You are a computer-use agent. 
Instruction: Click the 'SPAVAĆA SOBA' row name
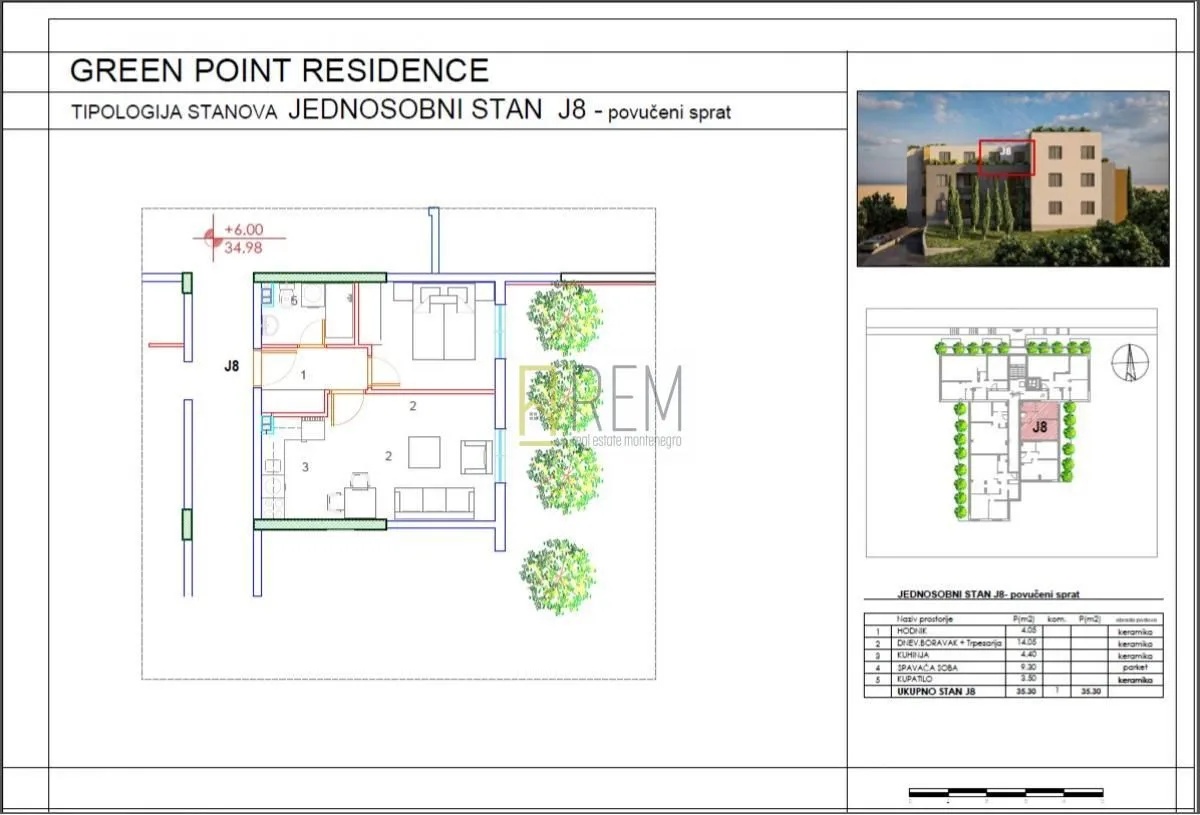[927, 668]
